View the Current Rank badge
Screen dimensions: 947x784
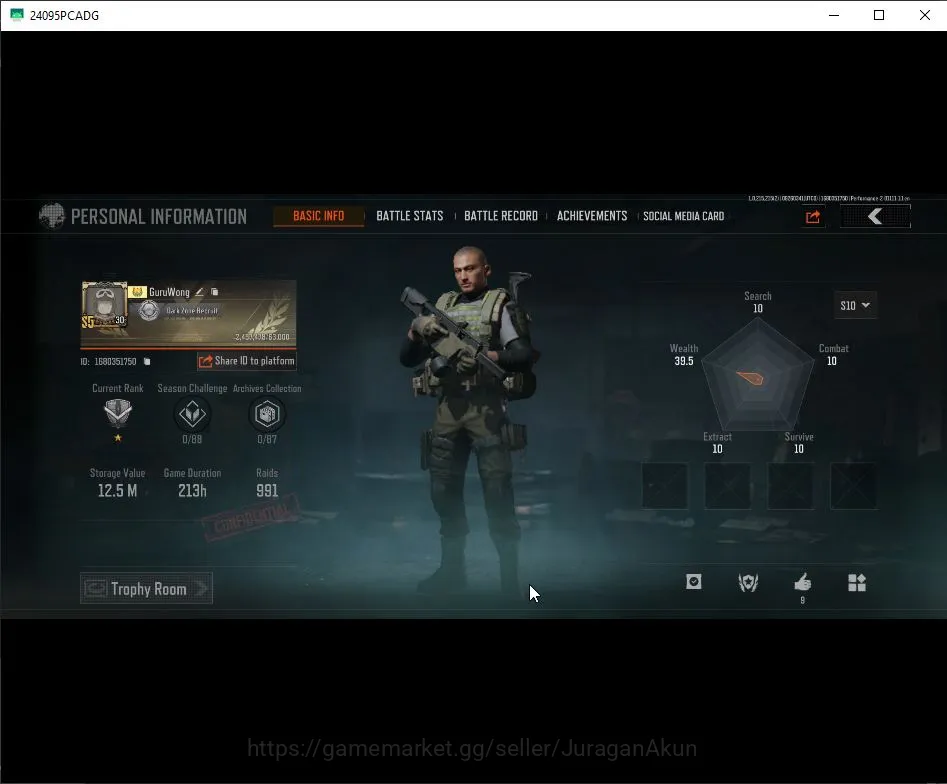coord(118,413)
